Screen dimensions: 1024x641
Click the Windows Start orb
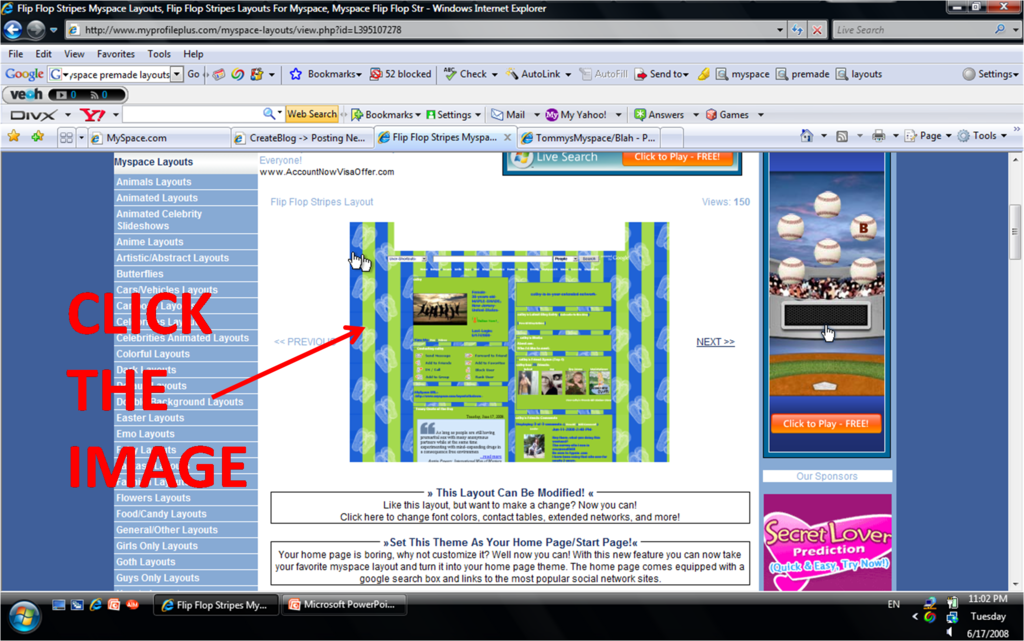click(24, 616)
